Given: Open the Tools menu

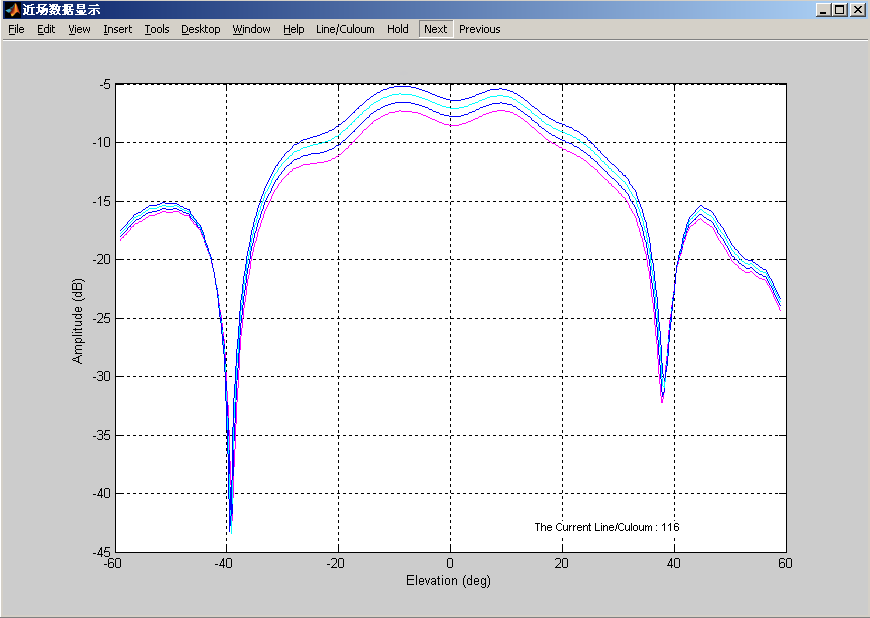Looking at the screenshot, I should click(157, 29).
